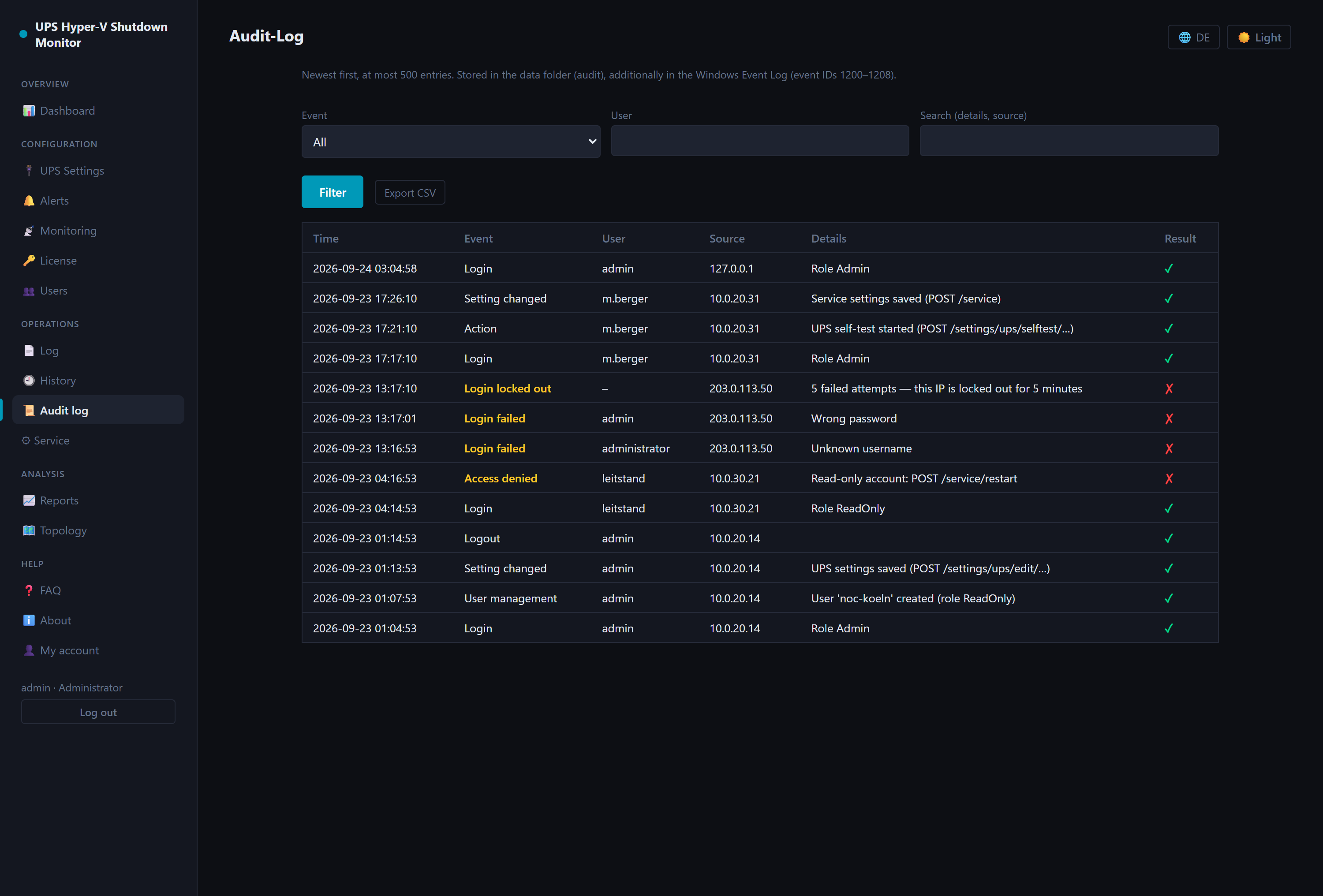Click the Time column header
1323x896 pixels.
[x=325, y=239]
